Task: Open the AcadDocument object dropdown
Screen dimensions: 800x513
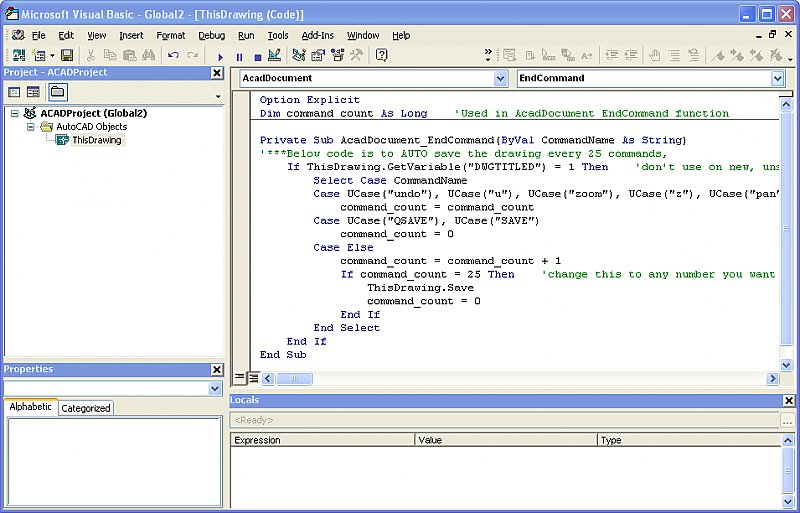Action: point(501,78)
